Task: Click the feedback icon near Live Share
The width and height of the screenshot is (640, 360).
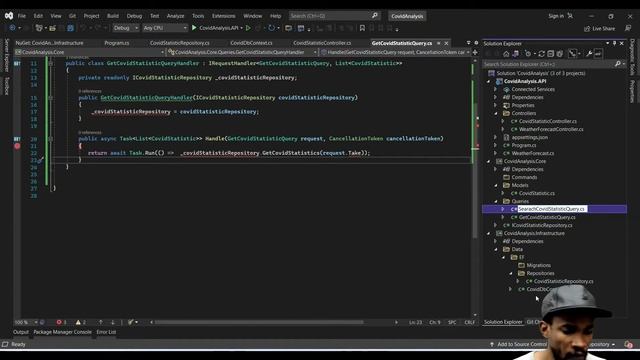Action: [628, 28]
